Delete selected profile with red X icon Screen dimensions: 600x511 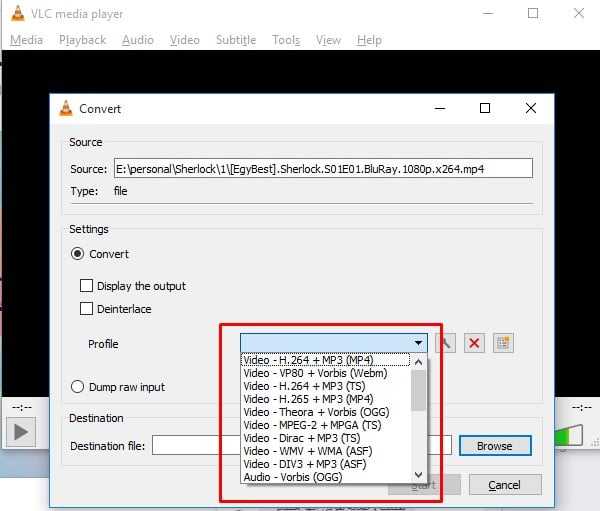[475, 343]
